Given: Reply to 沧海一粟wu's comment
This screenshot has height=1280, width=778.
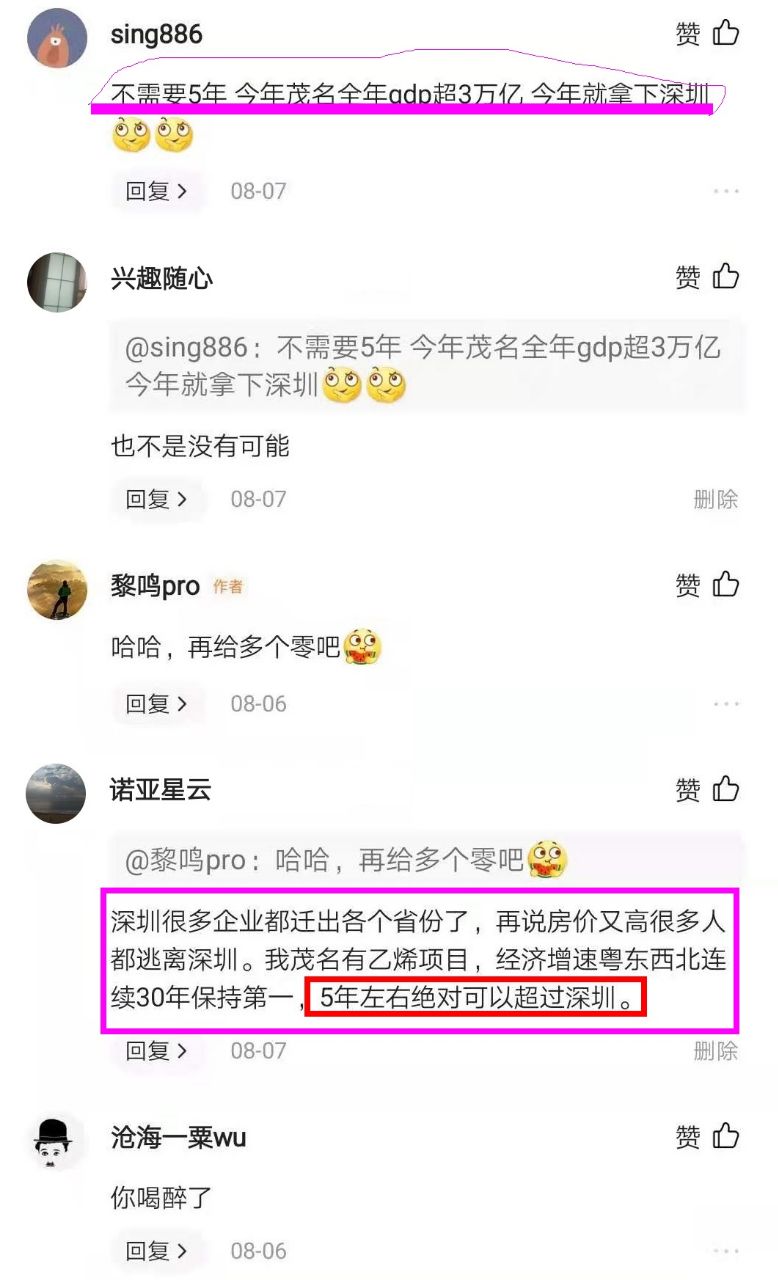Looking at the screenshot, I should pyautogui.click(x=157, y=1250).
